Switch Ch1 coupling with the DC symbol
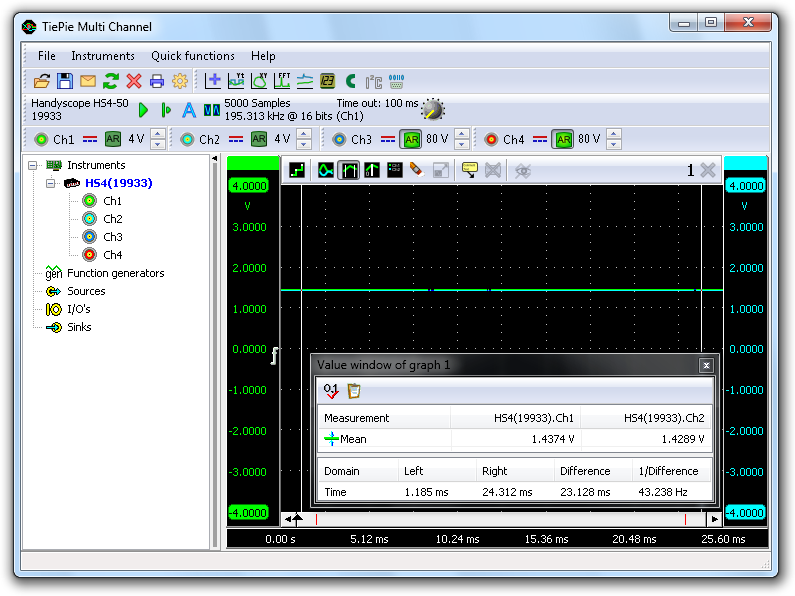 pos(90,139)
